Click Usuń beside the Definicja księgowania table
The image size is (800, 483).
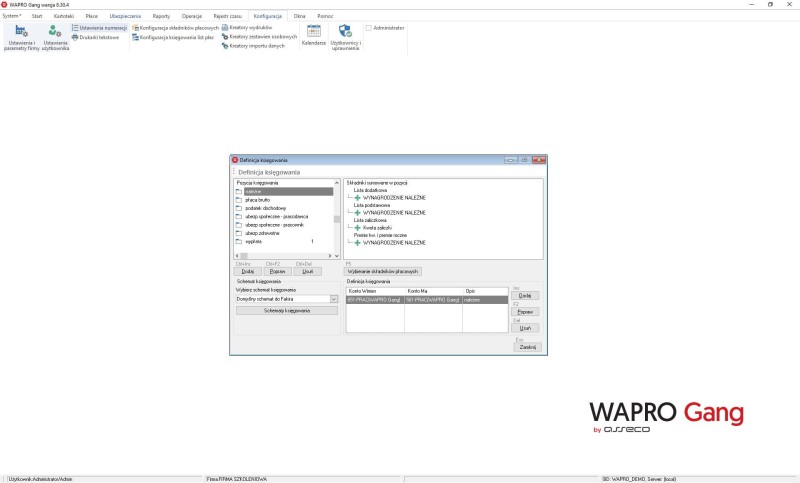pyautogui.click(x=525, y=328)
